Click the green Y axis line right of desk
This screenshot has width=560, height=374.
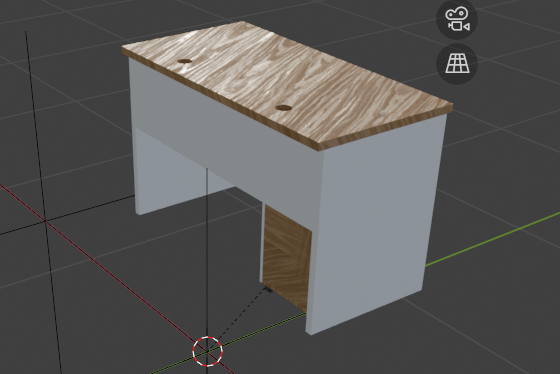click(x=493, y=239)
